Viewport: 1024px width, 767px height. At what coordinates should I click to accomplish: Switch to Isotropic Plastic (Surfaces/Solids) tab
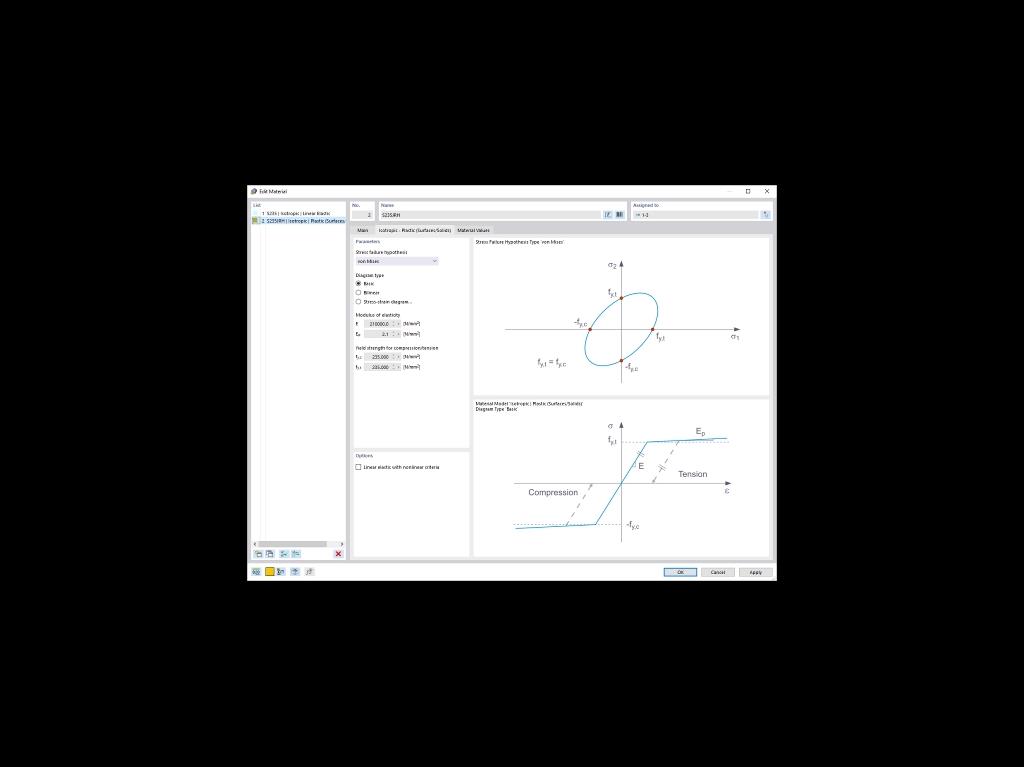coord(415,231)
